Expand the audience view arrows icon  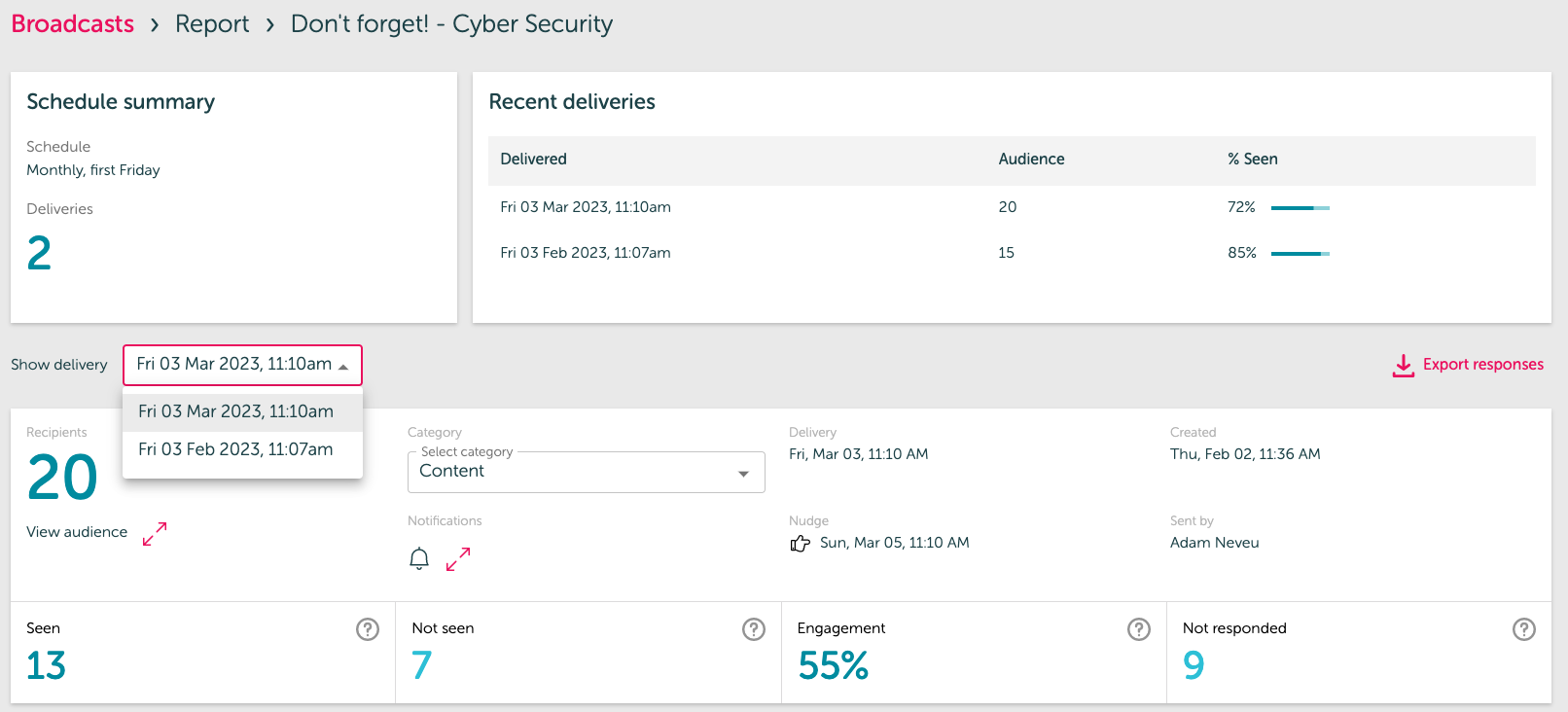tap(155, 534)
